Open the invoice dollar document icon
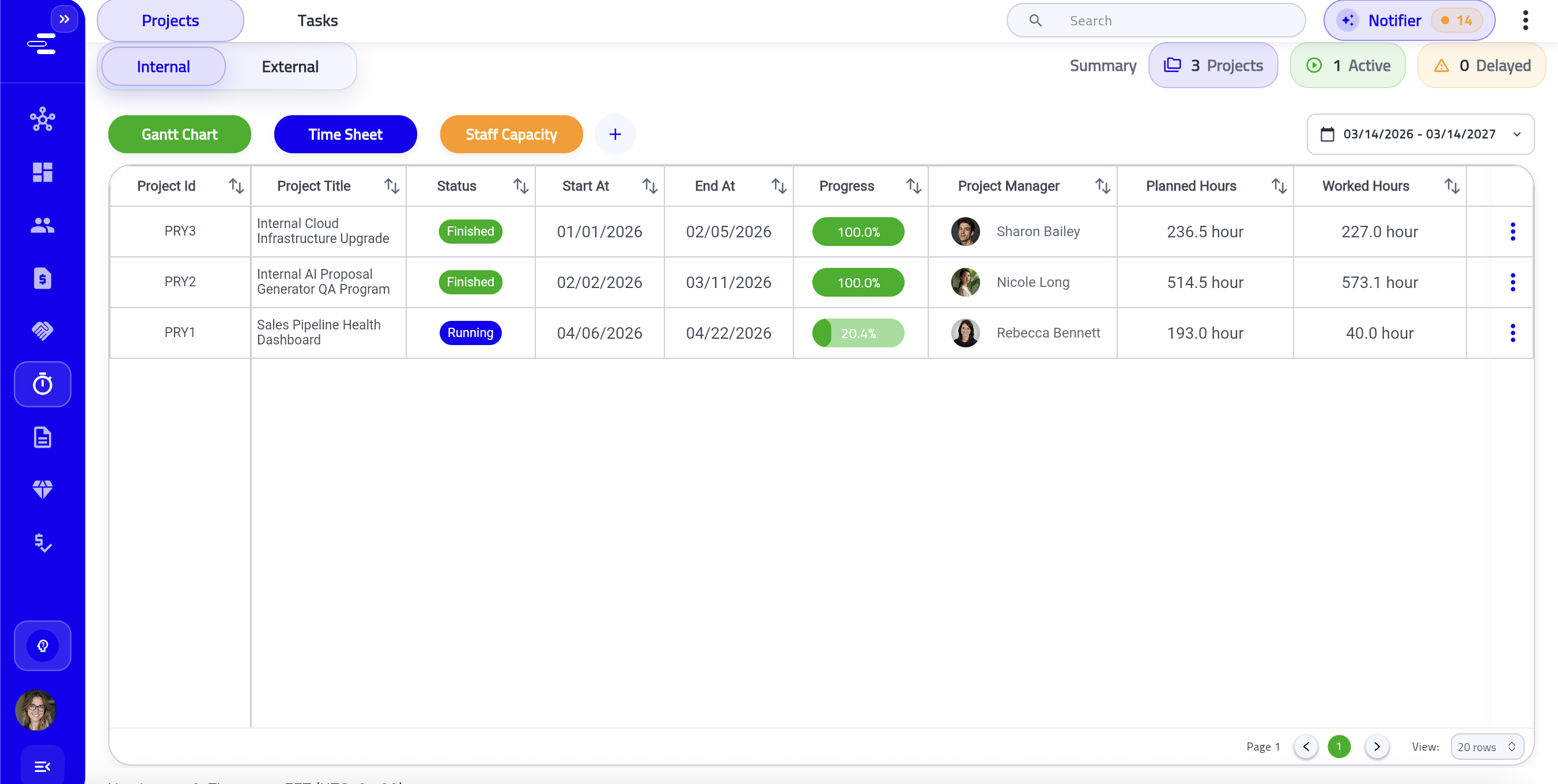This screenshot has width=1558, height=784. tap(42, 278)
